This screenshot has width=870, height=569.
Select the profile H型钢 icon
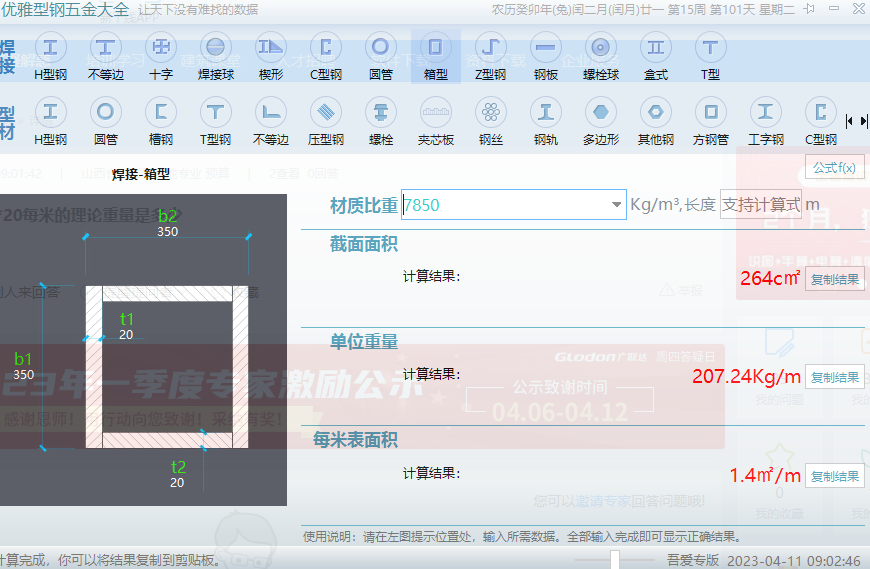50,121
